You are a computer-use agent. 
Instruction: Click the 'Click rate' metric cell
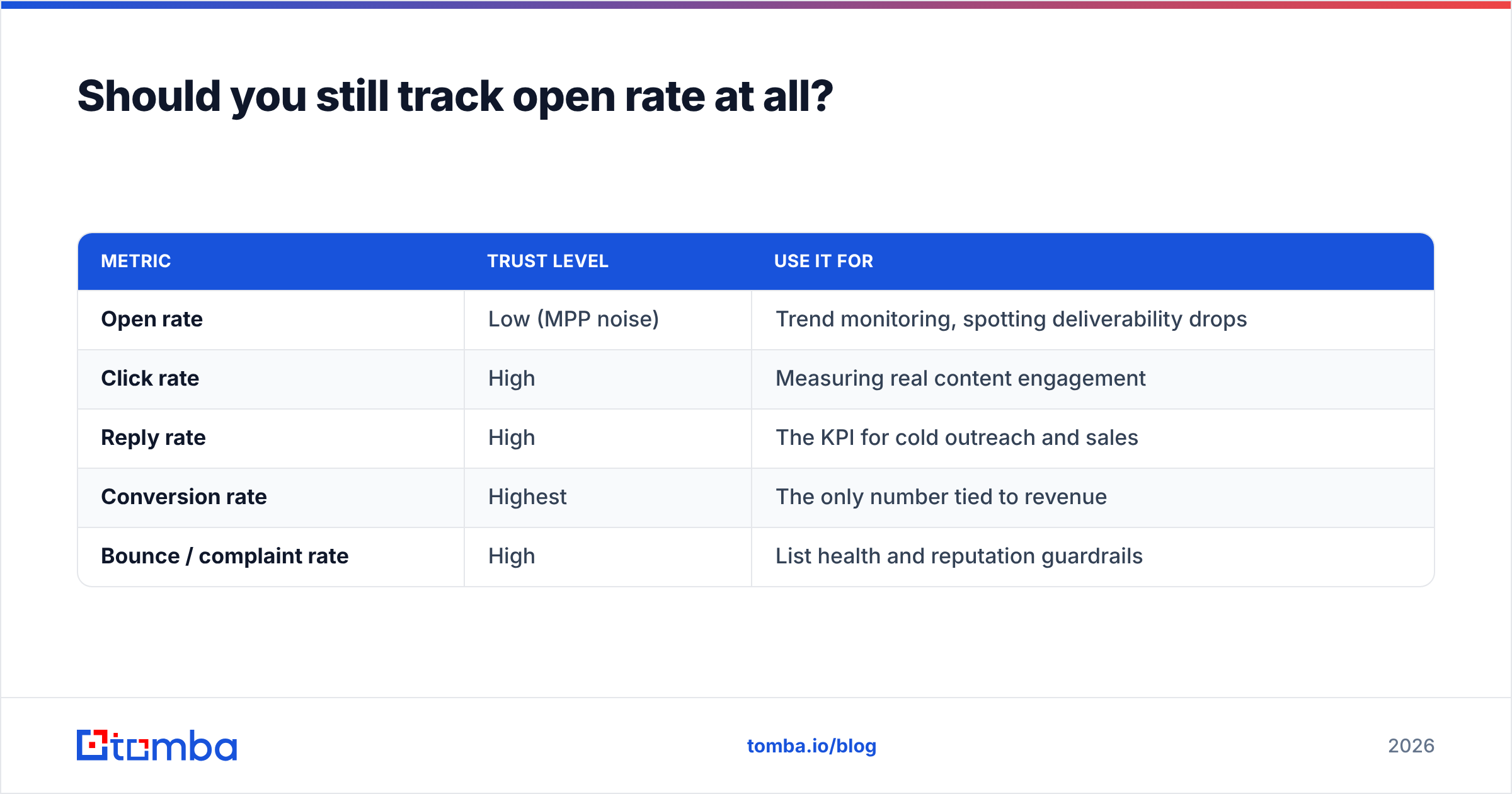point(271,379)
